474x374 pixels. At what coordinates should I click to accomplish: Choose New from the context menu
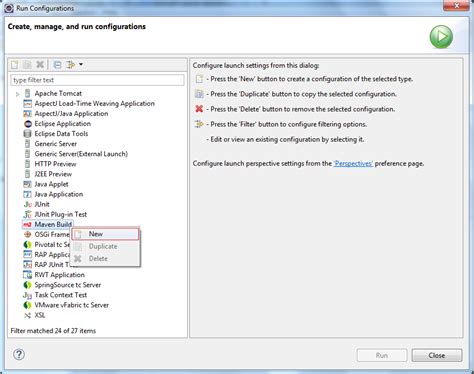(105, 234)
